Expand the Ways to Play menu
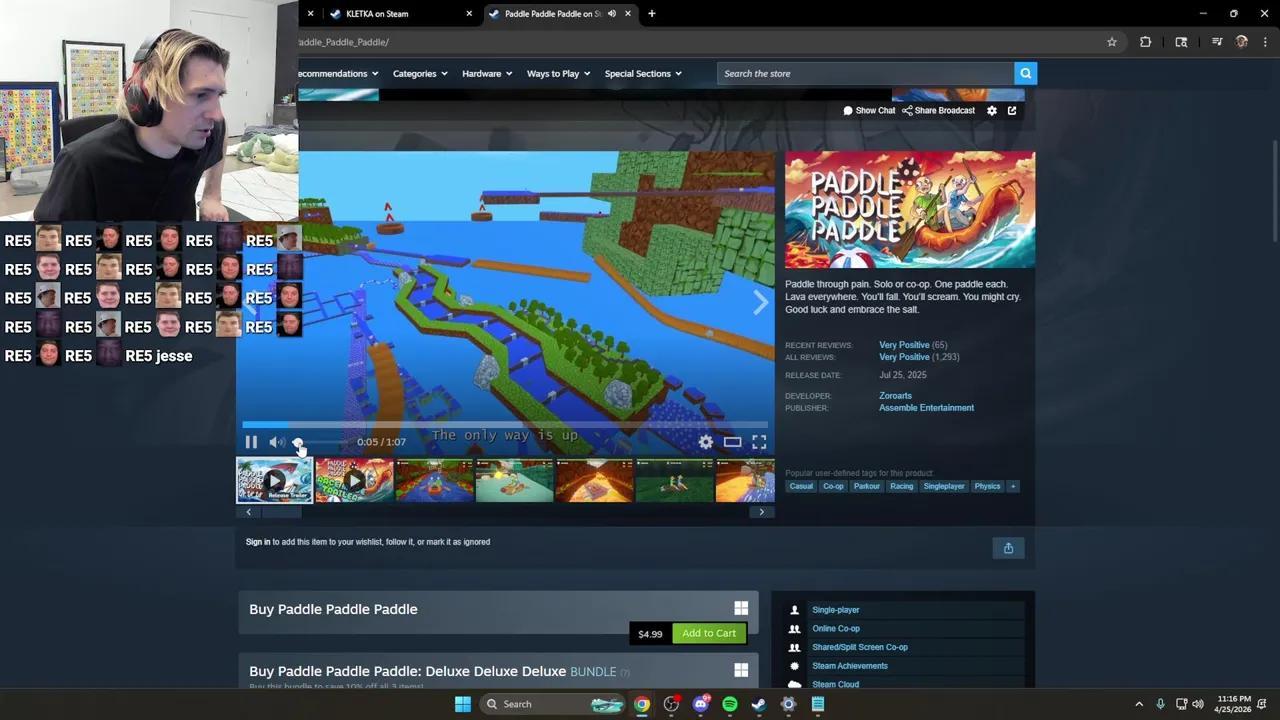The width and height of the screenshot is (1280, 720). [x=558, y=73]
